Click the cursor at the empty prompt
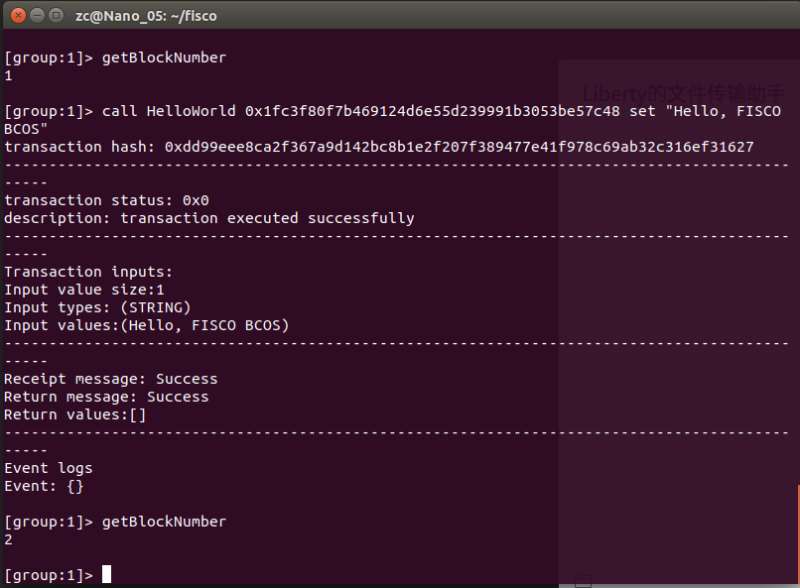 (106, 575)
